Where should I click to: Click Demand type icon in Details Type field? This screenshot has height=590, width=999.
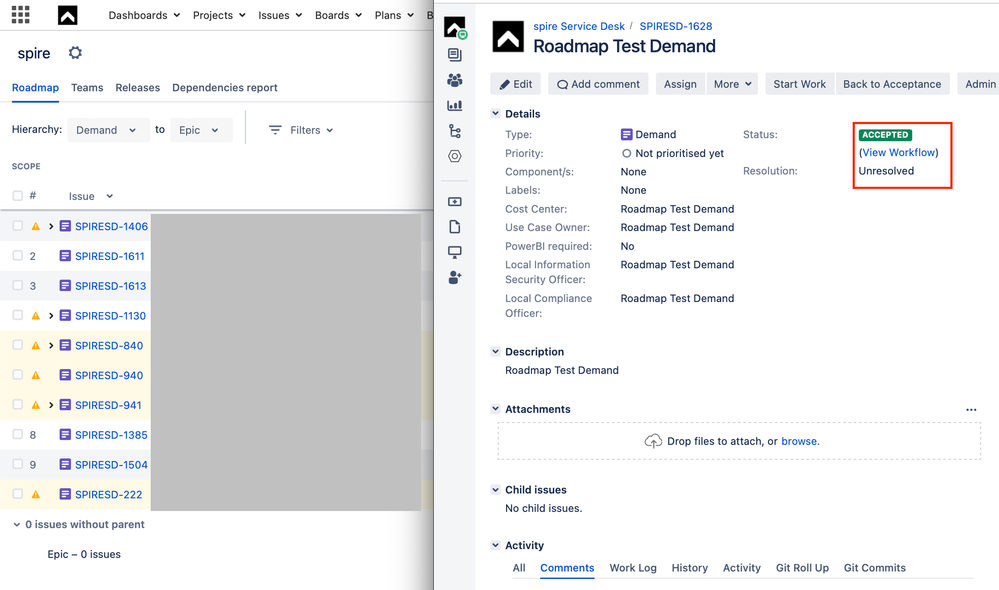(626, 134)
